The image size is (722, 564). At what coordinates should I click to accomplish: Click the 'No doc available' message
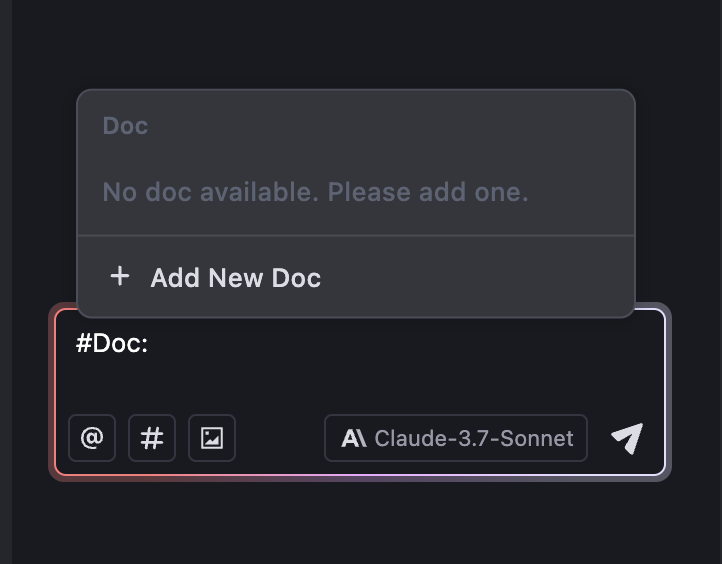[315, 192]
